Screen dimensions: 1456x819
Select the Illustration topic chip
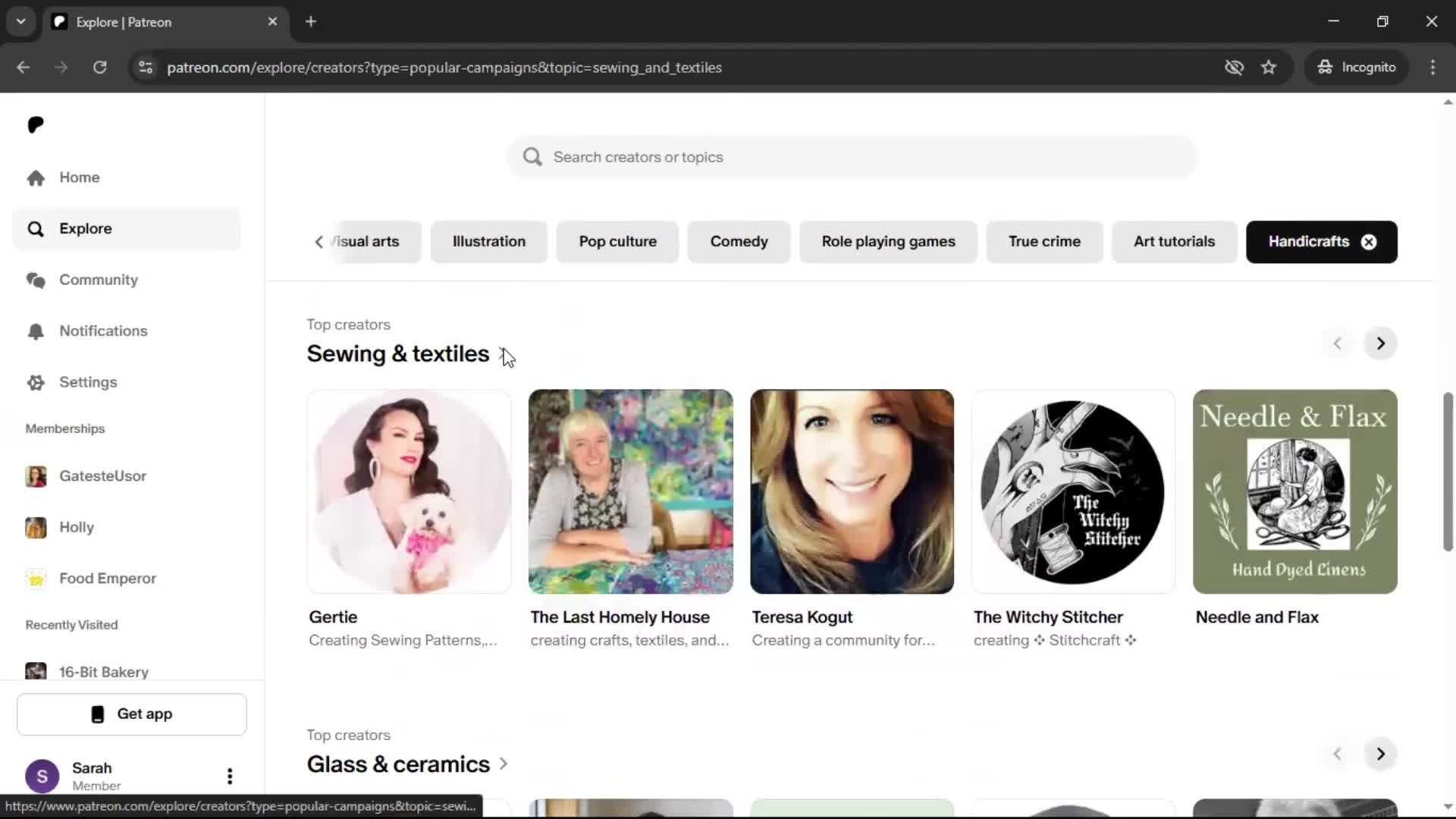pos(489,242)
